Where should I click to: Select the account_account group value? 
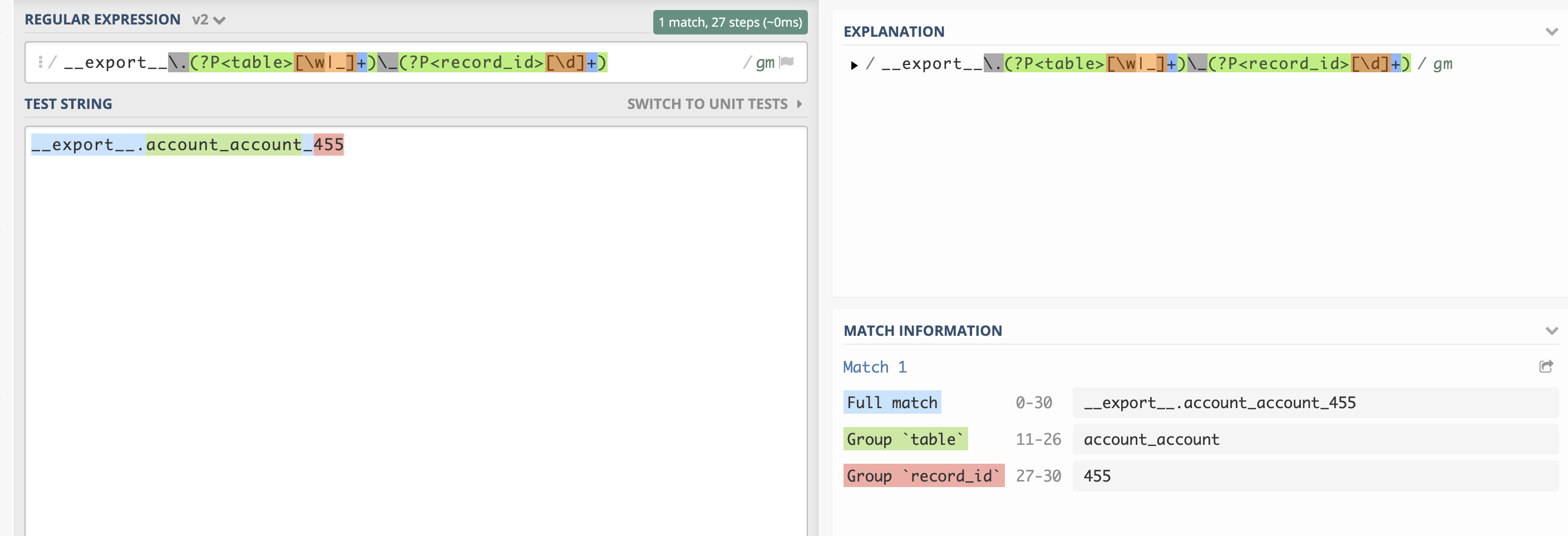click(x=1150, y=439)
